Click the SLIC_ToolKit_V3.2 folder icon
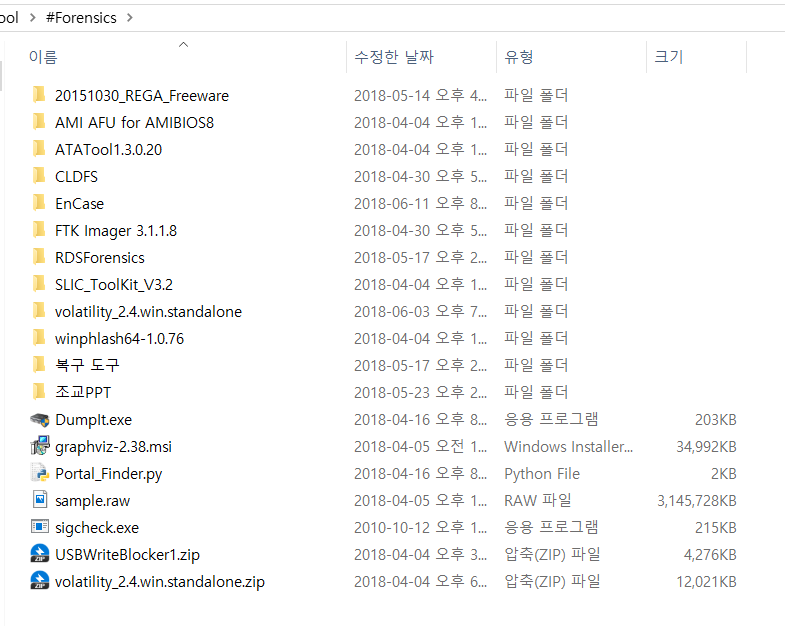 pos(39,284)
